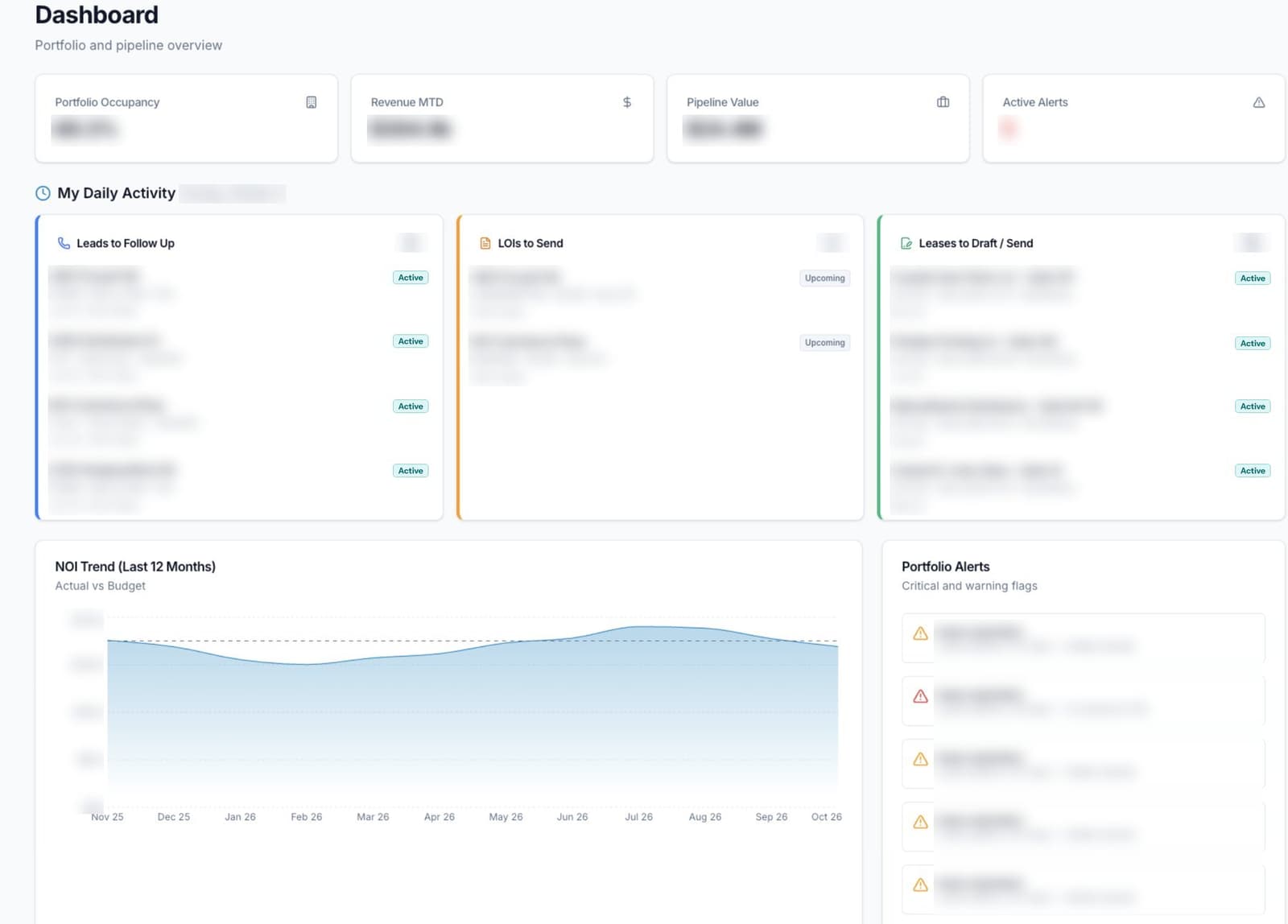Image resolution: width=1288 pixels, height=924 pixels.
Task: Click the Nov 25 axis label
Action: [x=107, y=817]
